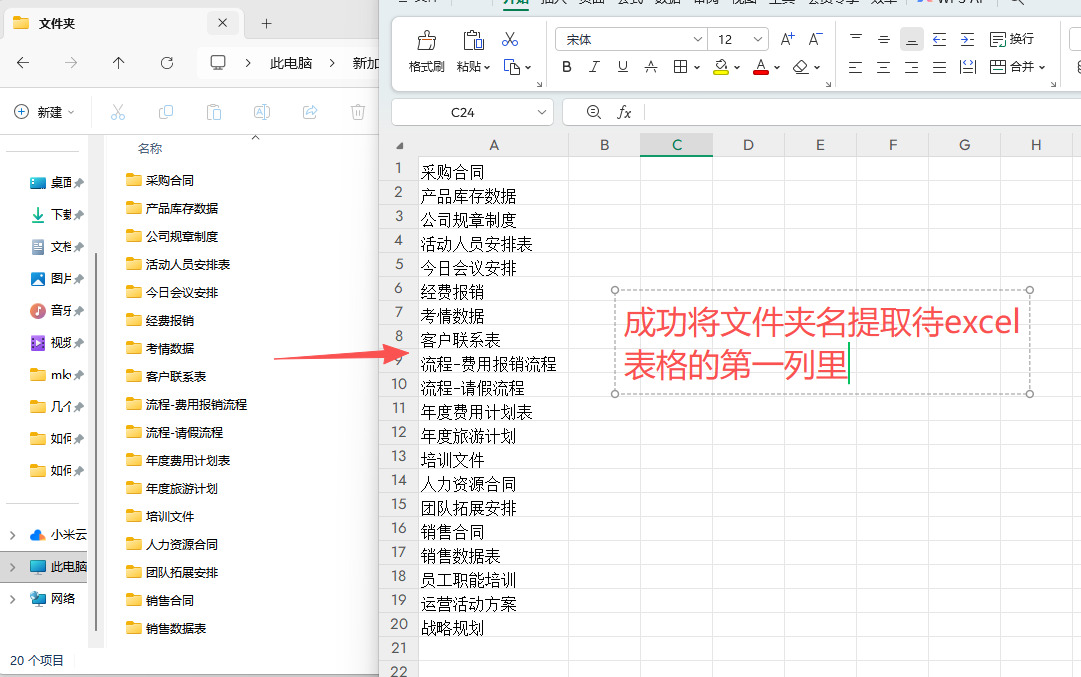Image resolution: width=1081 pixels, height=677 pixels.
Task: Open the font group dialog launcher arrow
Action: point(828,84)
